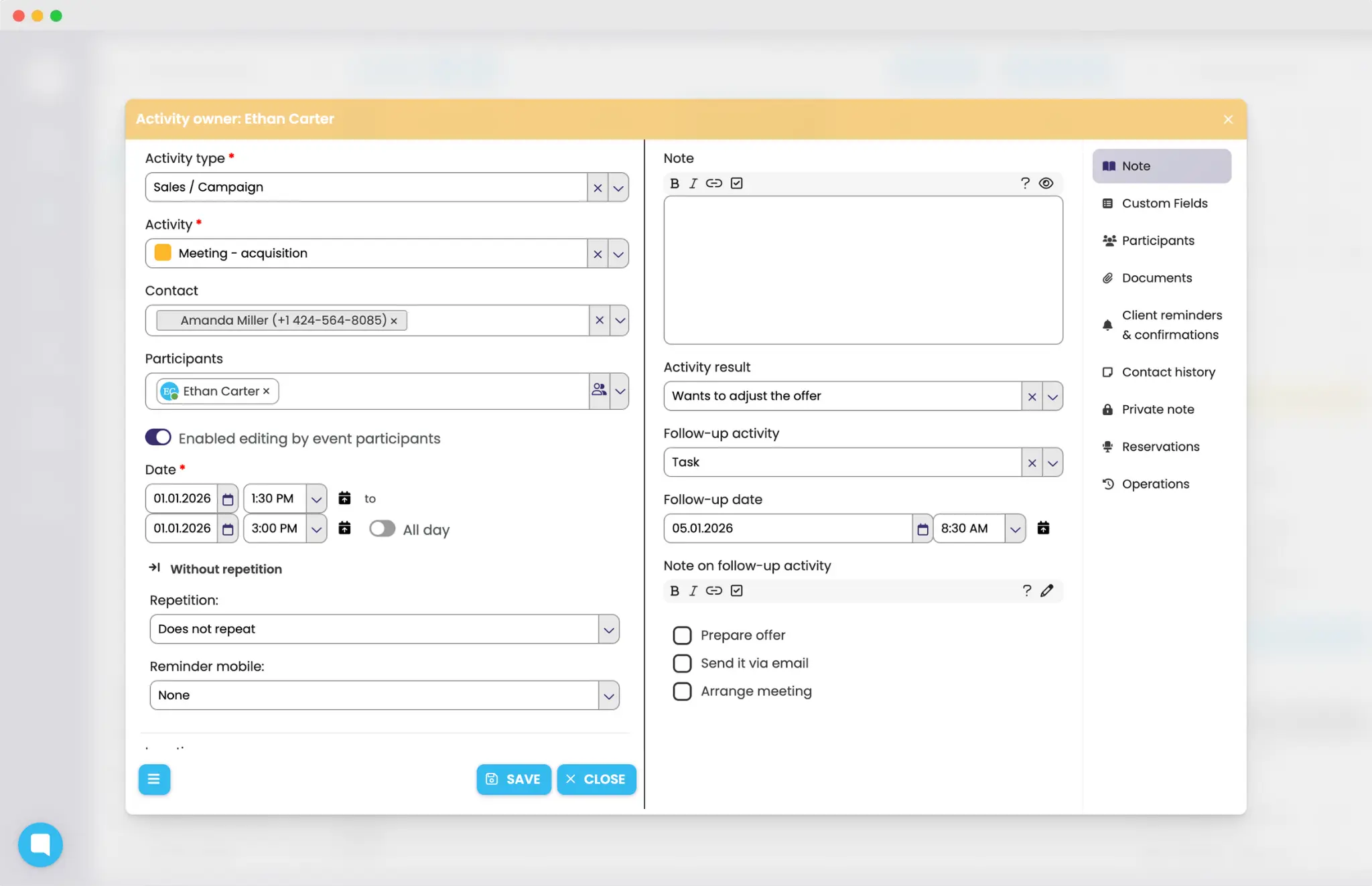Image resolution: width=1372 pixels, height=886 pixels.
Task: Check the Arrange meeting checkbox
Action: 682,691
